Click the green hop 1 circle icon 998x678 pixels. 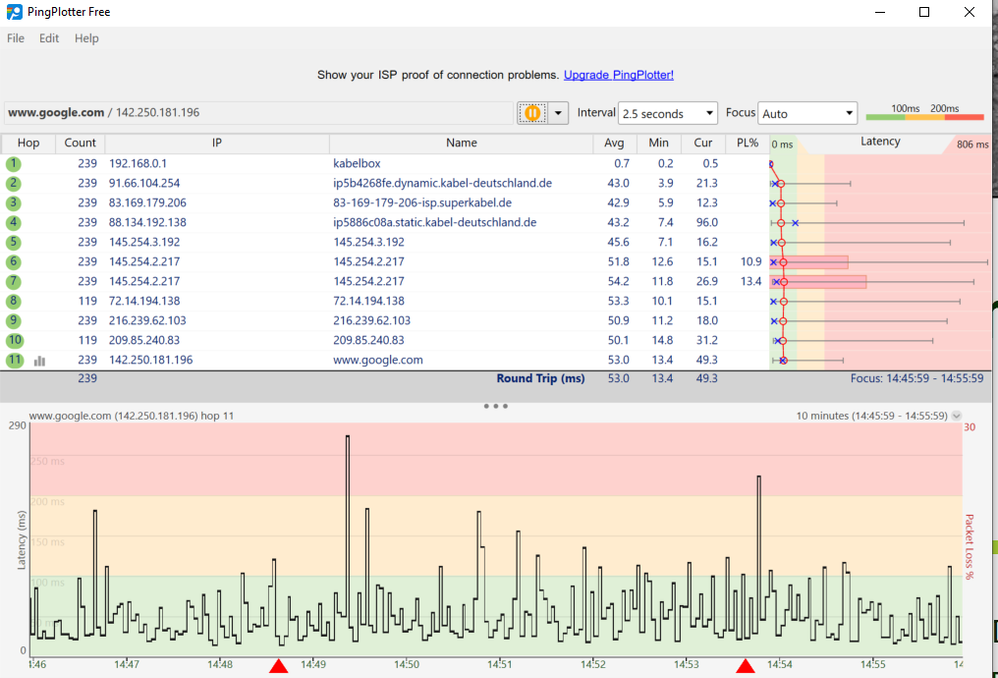click(13, 164)
